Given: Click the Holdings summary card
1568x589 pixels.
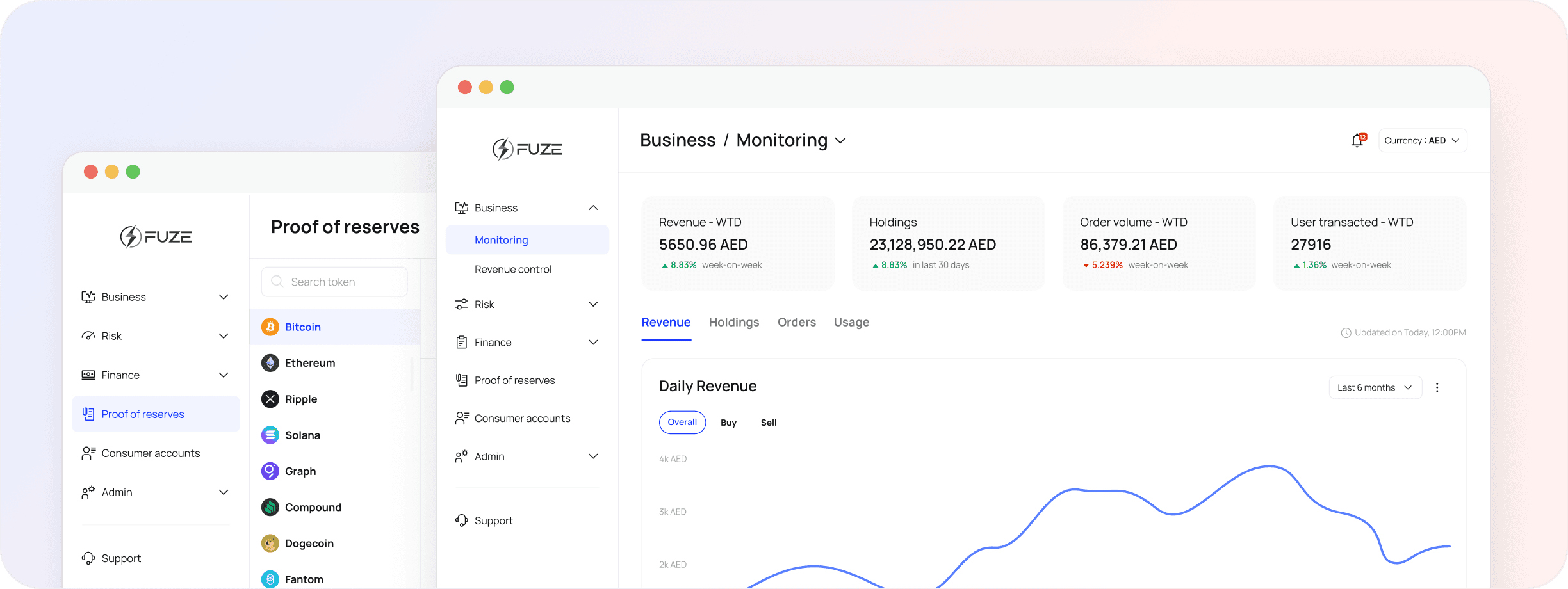Looking at the screenshot, I should [x=949, y=243].
